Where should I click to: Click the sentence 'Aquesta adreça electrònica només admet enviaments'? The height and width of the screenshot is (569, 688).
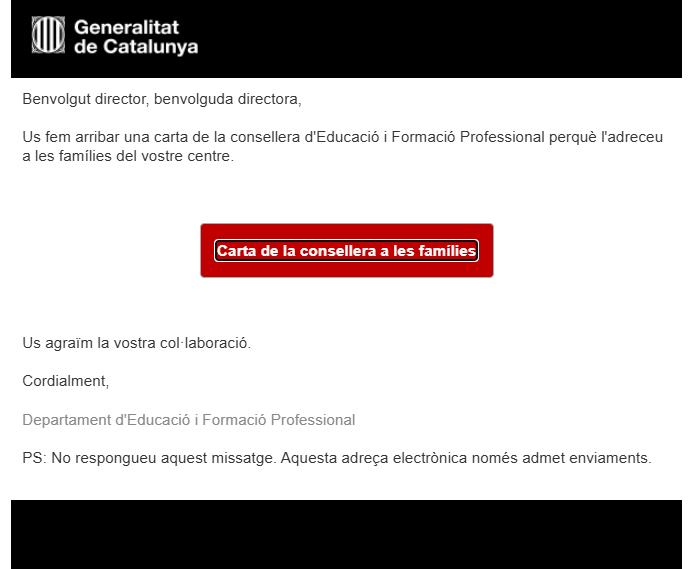pyautogui.click(x=466, y=458)
